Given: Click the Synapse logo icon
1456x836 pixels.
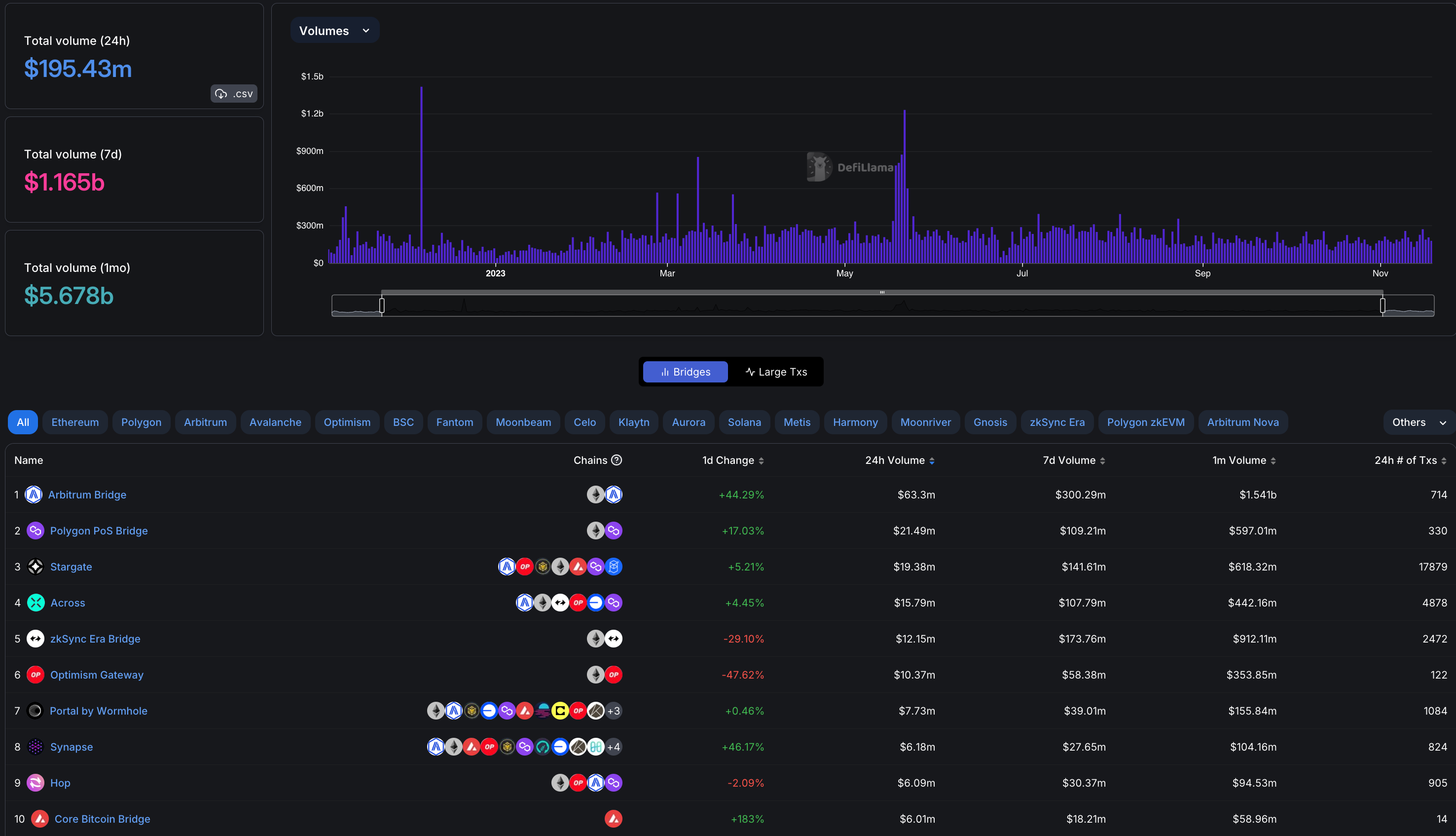Looking at the screenshot, I should point(36,747).
